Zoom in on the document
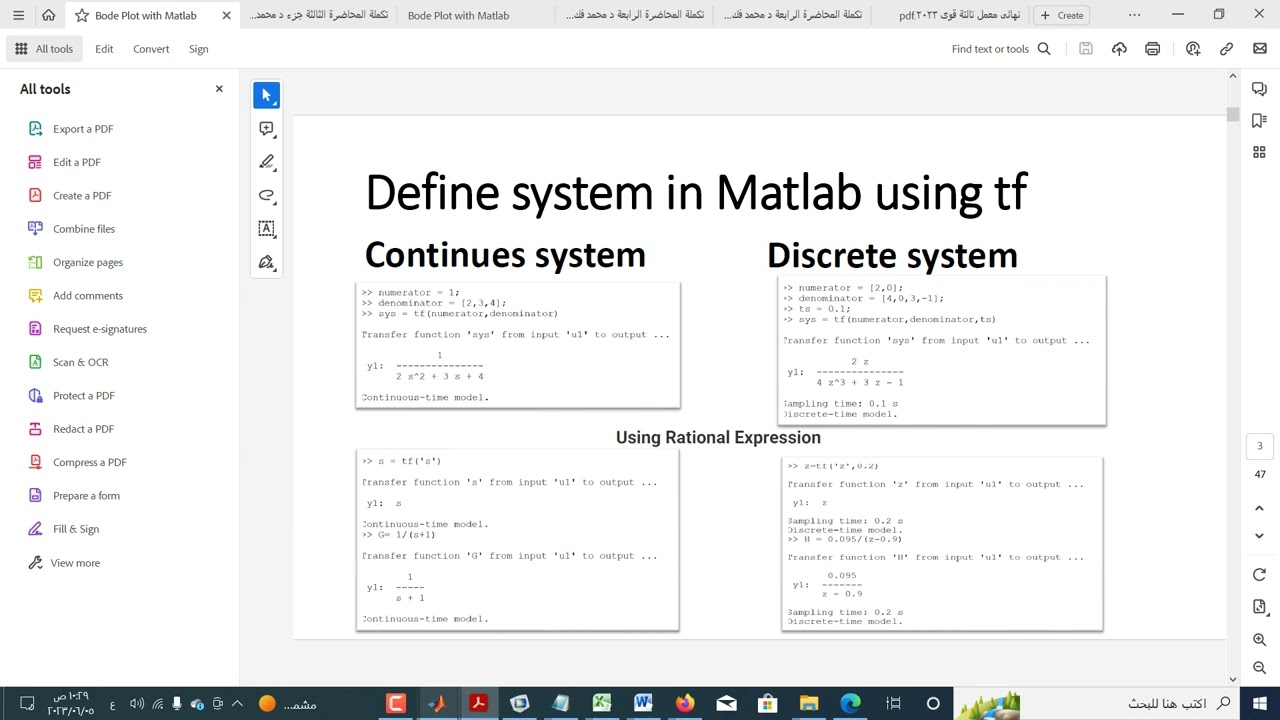Image resolution: width=1280 pixels, height=720 pixels. click(1259, 640)
